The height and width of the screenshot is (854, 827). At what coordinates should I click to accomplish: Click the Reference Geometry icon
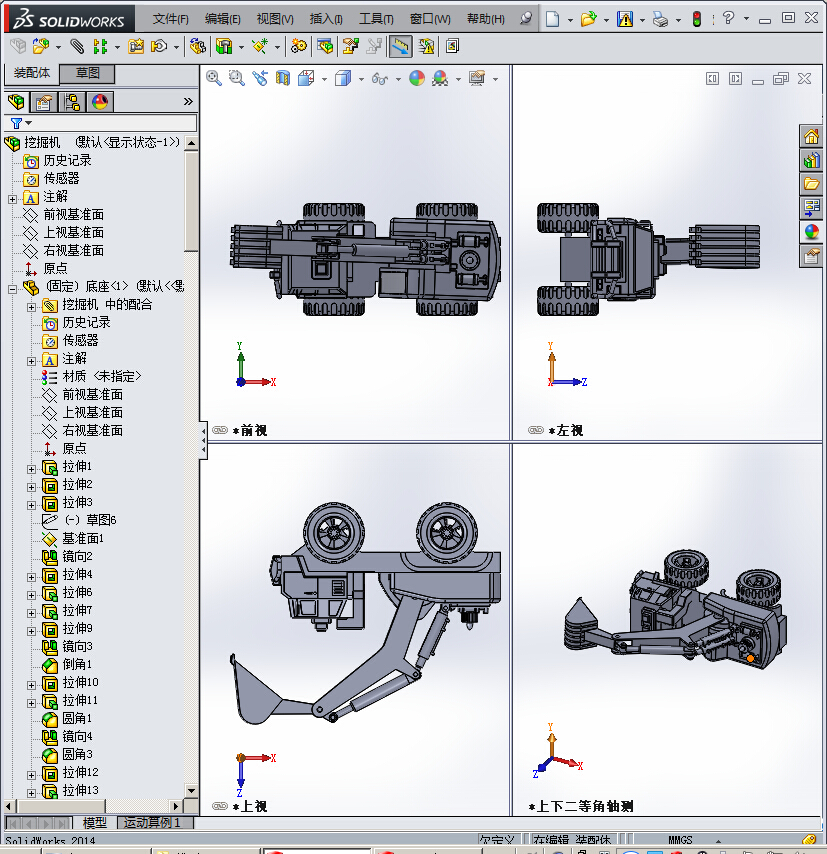pos(259,46)
